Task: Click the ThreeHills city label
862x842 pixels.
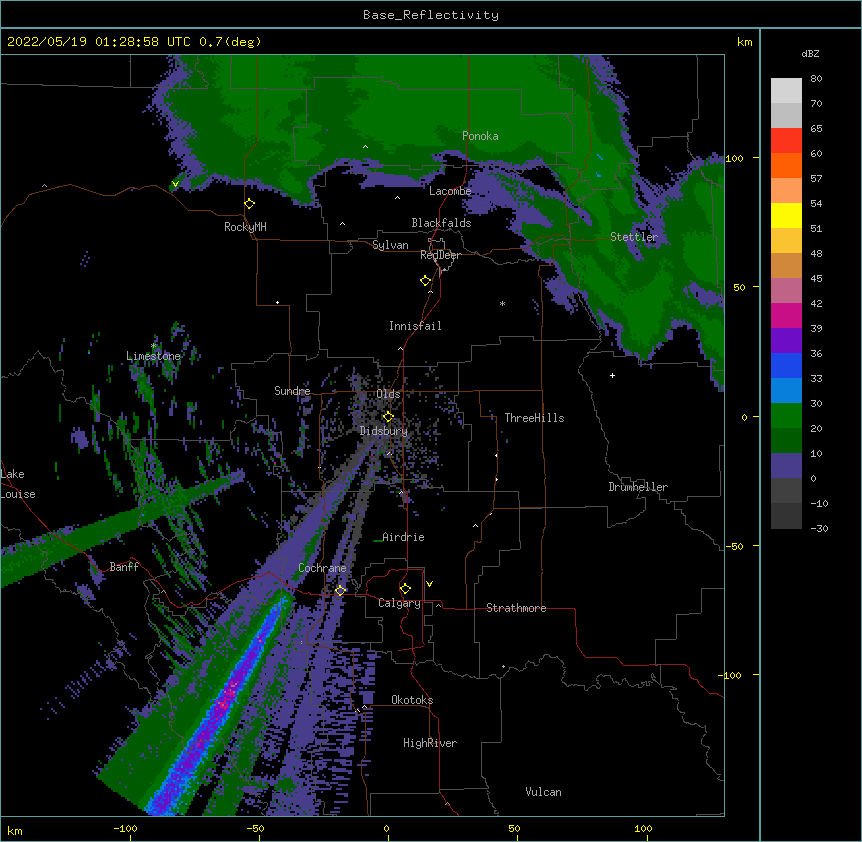Action: coord(534,418)
